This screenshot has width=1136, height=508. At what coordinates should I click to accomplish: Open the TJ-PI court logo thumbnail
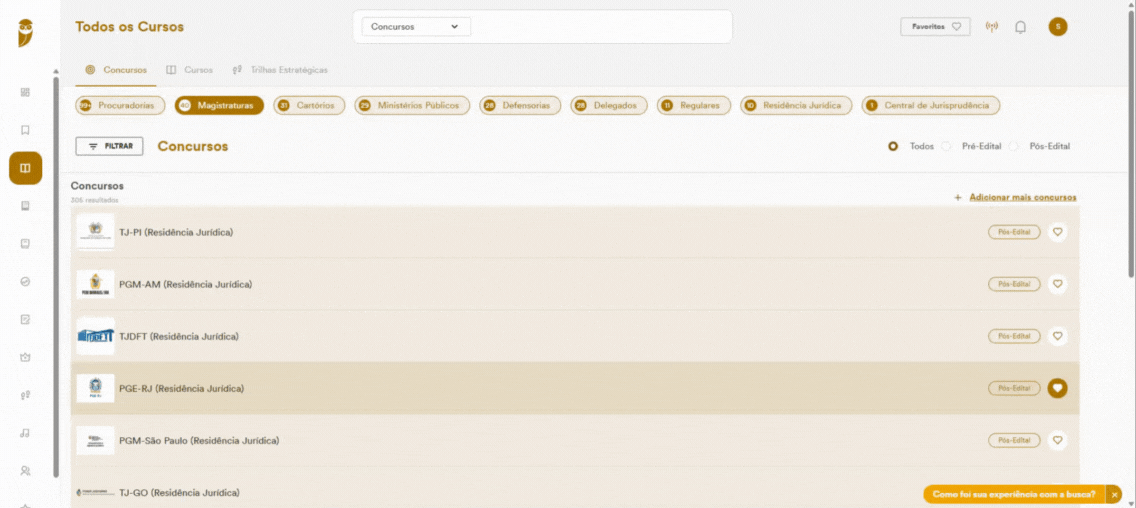tap(96, 232)
